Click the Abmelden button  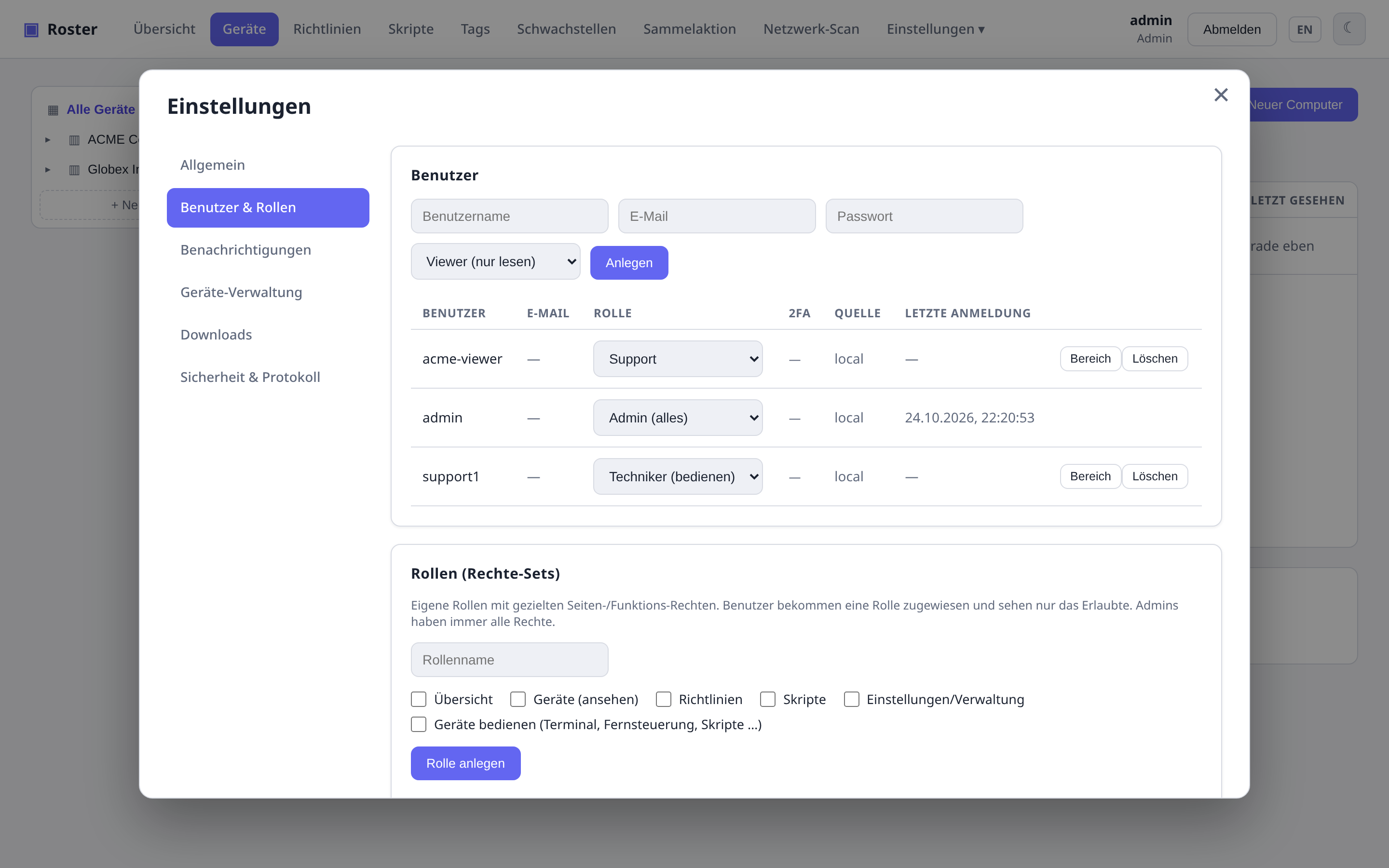(x=1232, y=29)
